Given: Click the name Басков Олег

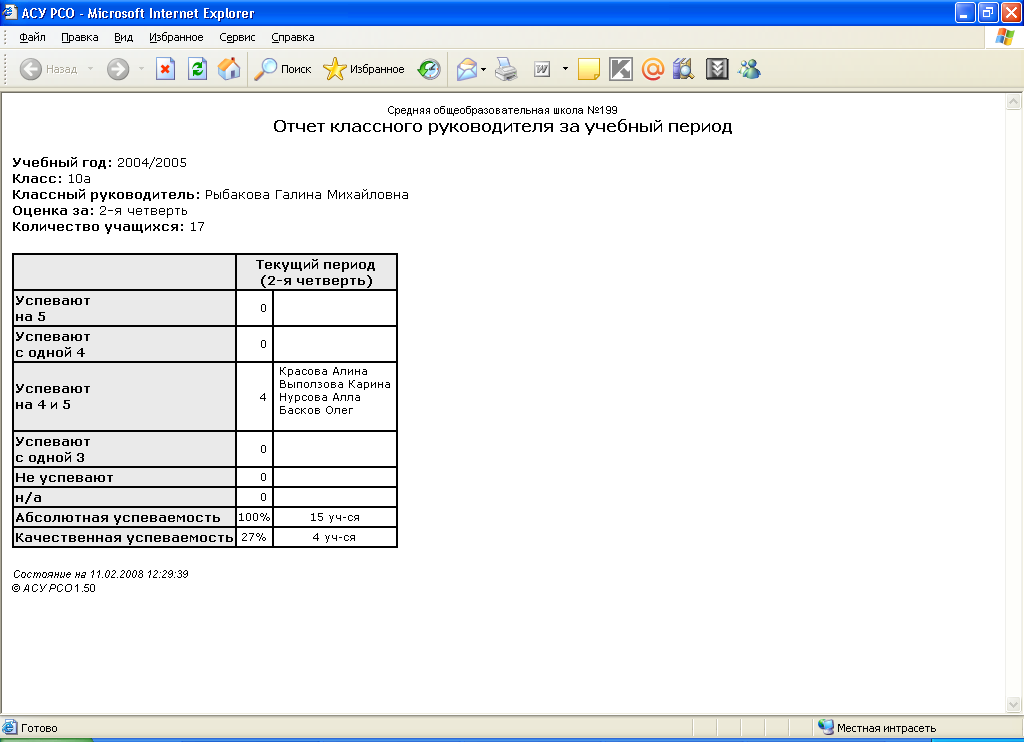Looking at the screenshot, I should pyautogui.click(x=316, y=410).
